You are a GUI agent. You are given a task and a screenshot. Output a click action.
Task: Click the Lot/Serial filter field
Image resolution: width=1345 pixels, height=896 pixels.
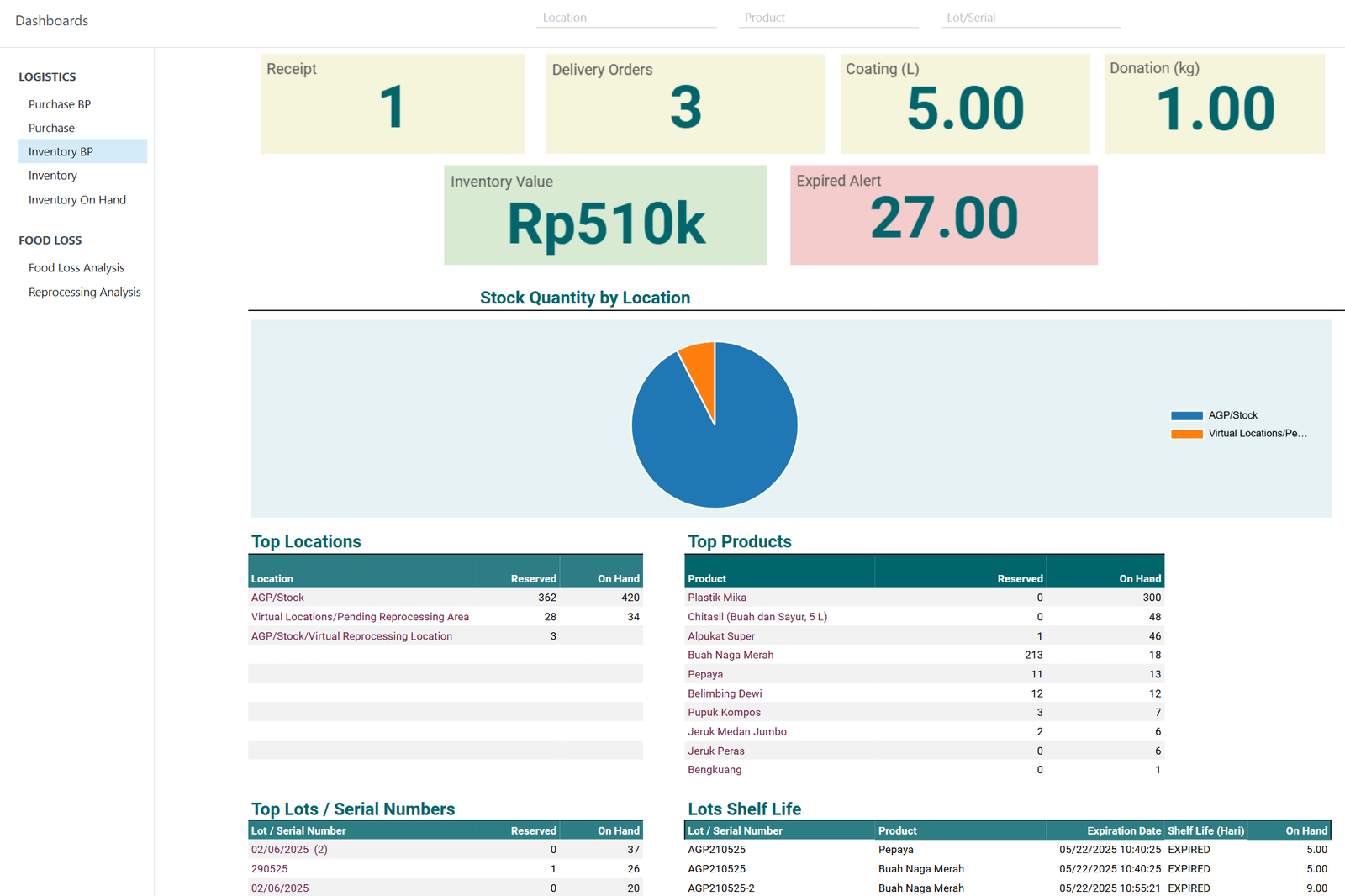tap(1030, 18)
